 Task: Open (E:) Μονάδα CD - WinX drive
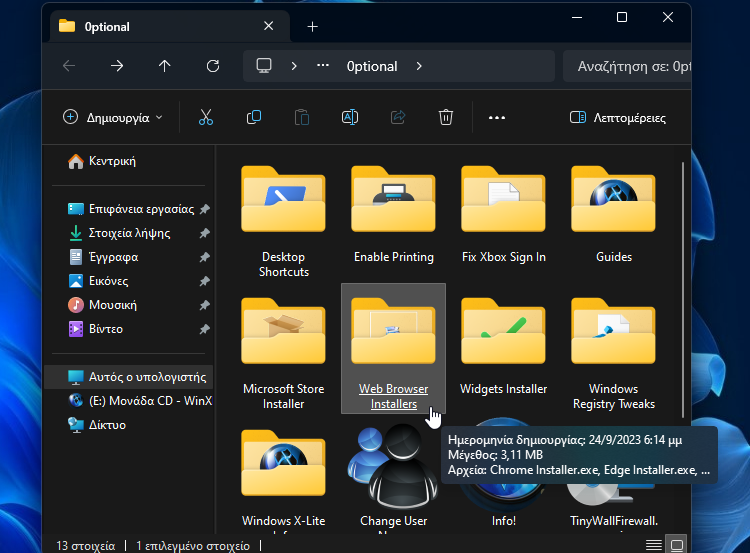(140, 401)
